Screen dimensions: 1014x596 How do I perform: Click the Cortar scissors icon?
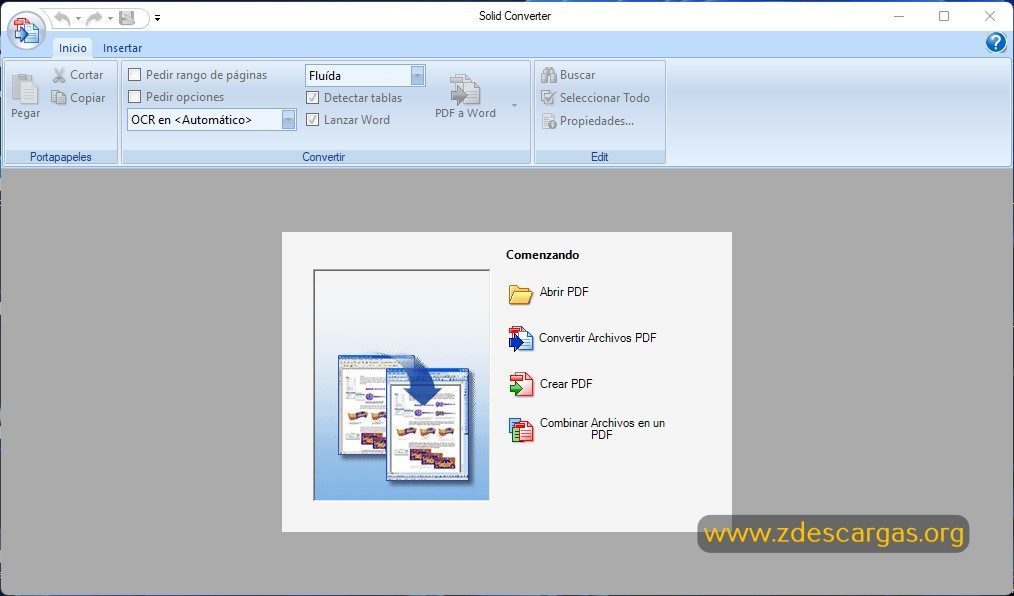click(x=59, y=75)
